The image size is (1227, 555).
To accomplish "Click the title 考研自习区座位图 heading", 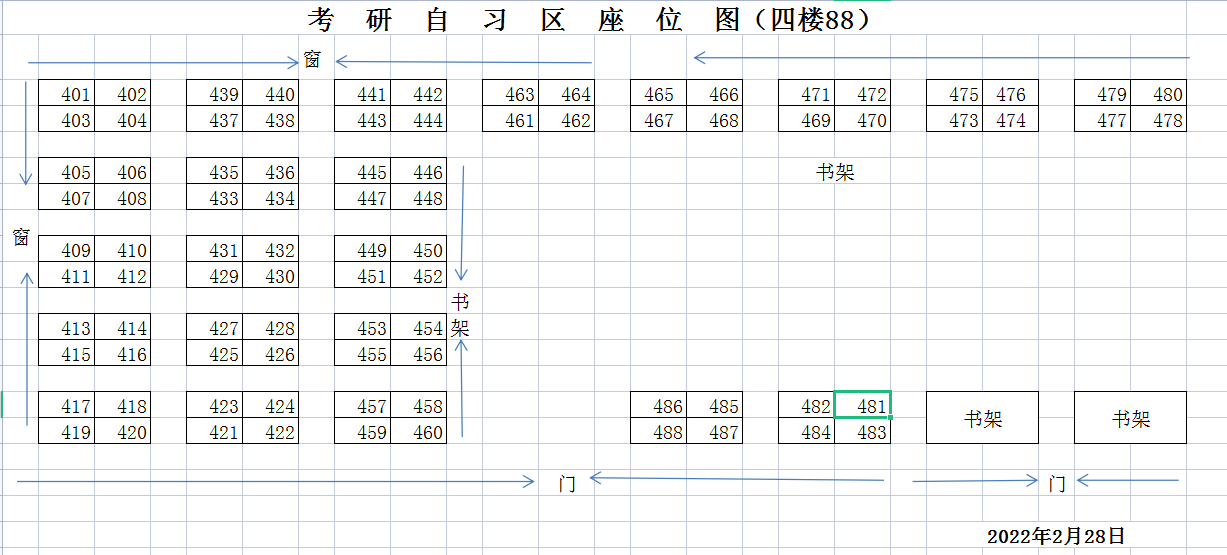I will pos(590,19).
